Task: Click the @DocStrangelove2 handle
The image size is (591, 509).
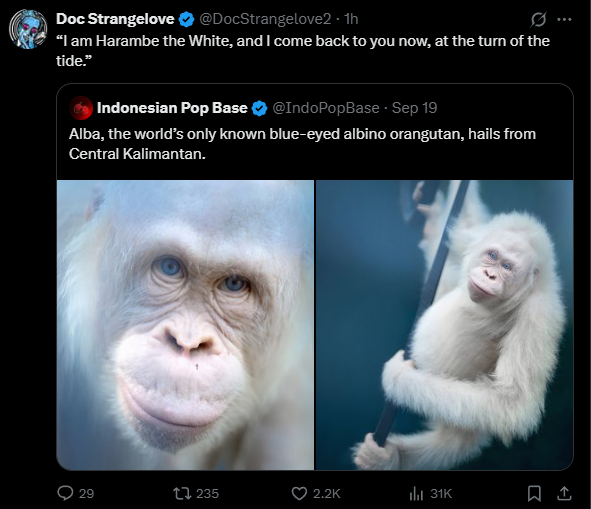Action: coord(265,19)
